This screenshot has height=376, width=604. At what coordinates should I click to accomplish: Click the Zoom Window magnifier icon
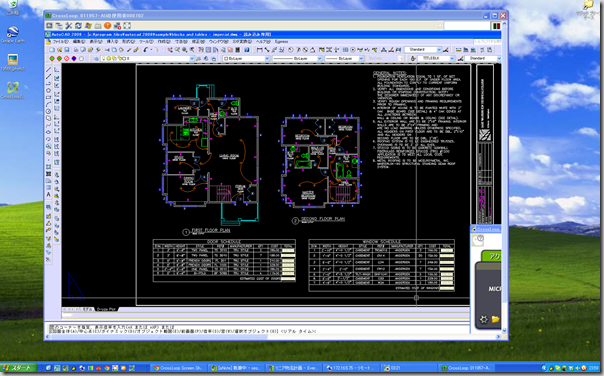185,50
